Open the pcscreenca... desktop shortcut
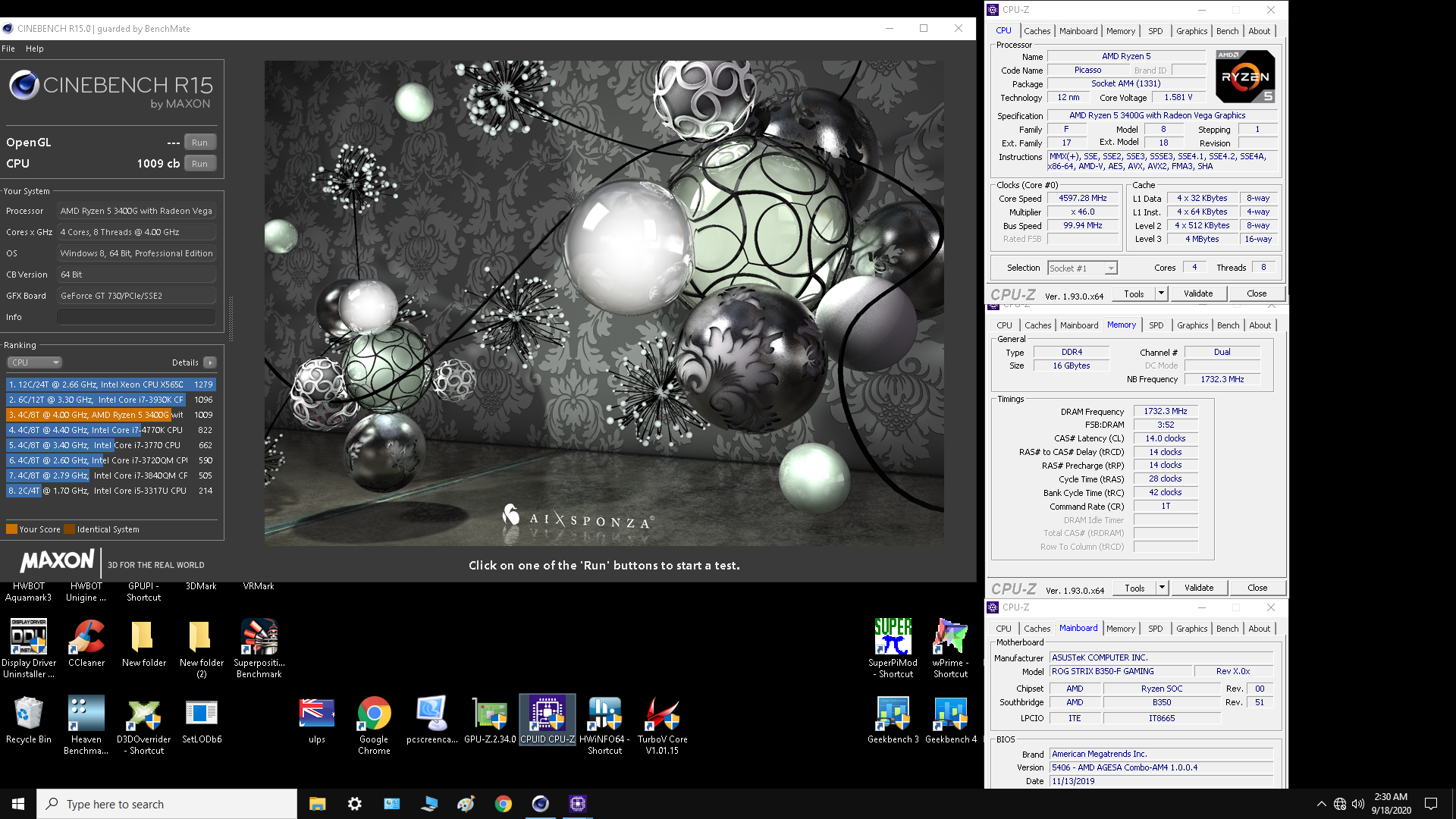Screen dimensions: 1456x819 point(431,720)
